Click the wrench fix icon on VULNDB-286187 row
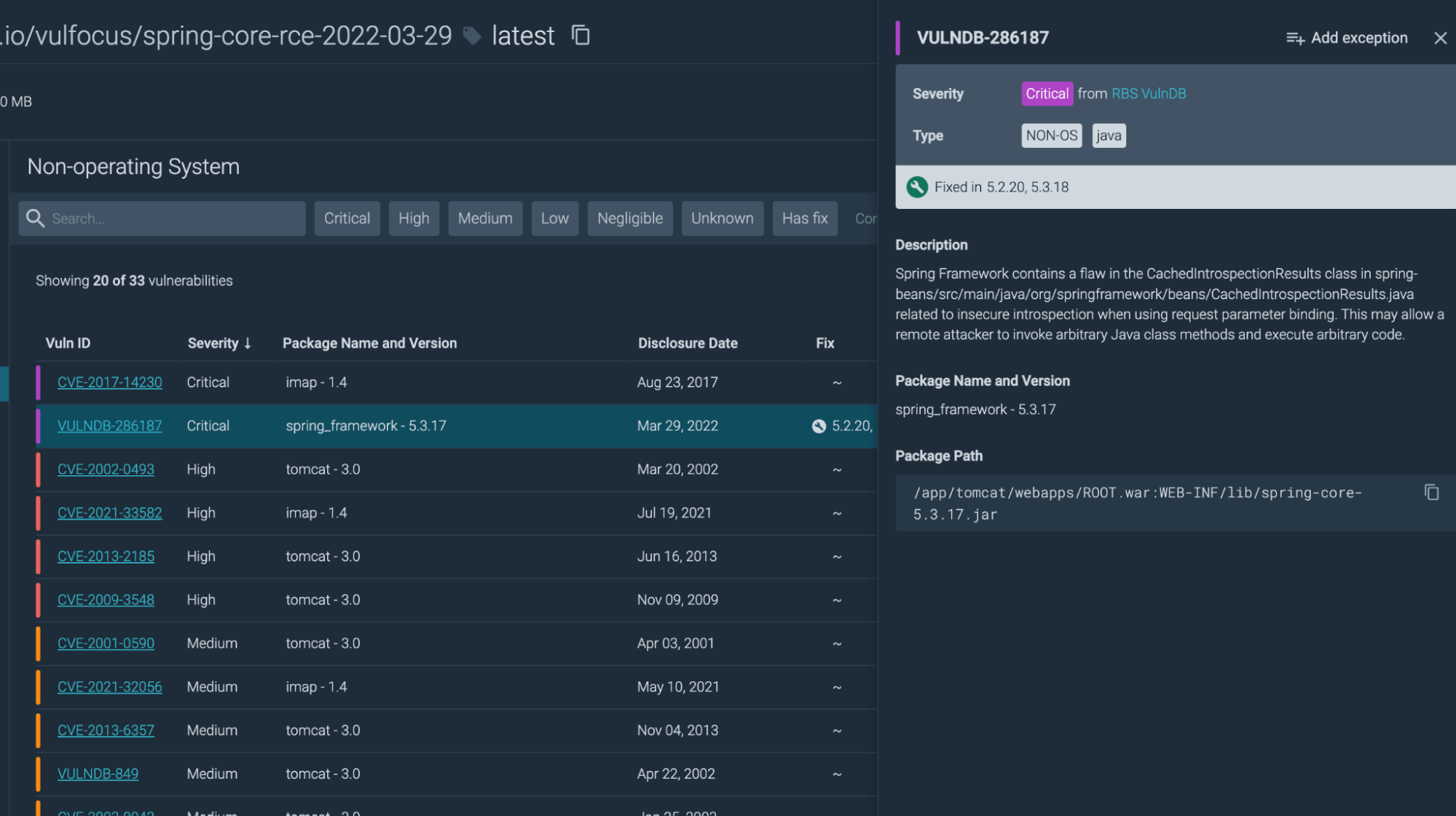 [817, 426]
